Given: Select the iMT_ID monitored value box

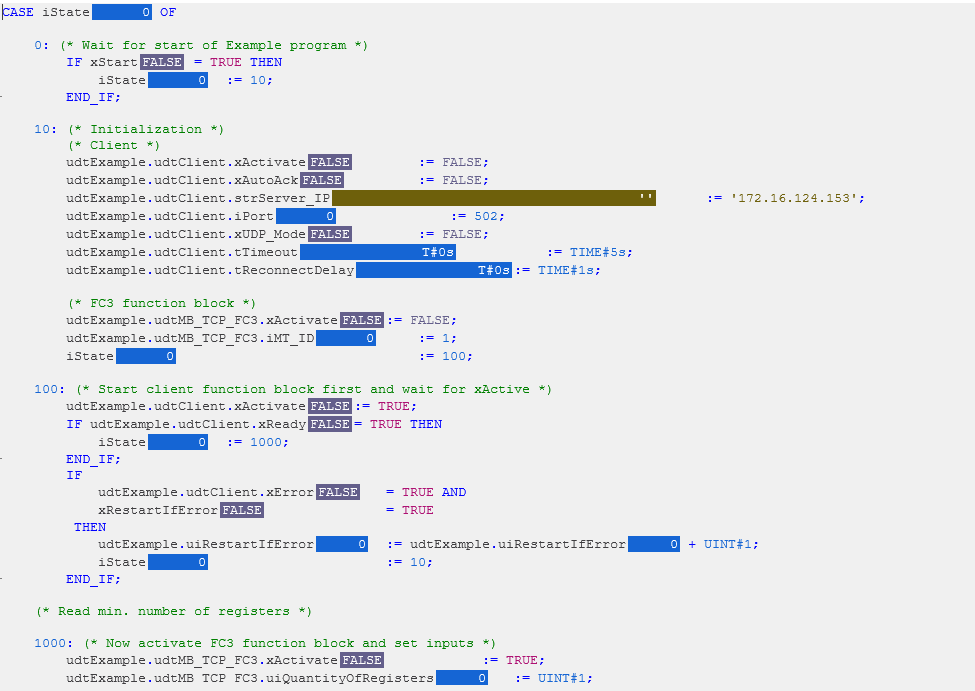Looking at the screenshot, I should (x=345, y=338).
